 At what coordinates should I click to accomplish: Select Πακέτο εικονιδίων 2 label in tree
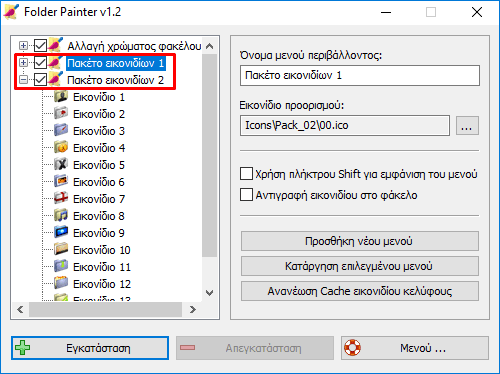(x=116, y=80)
